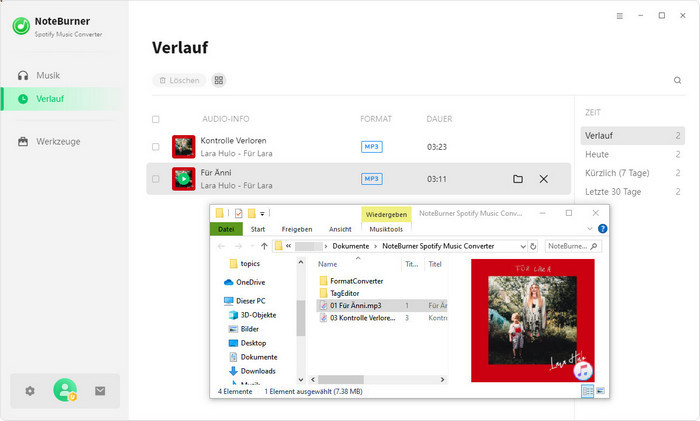Sort files by Titel column
The image size is (700, 421).
point(435,264)
